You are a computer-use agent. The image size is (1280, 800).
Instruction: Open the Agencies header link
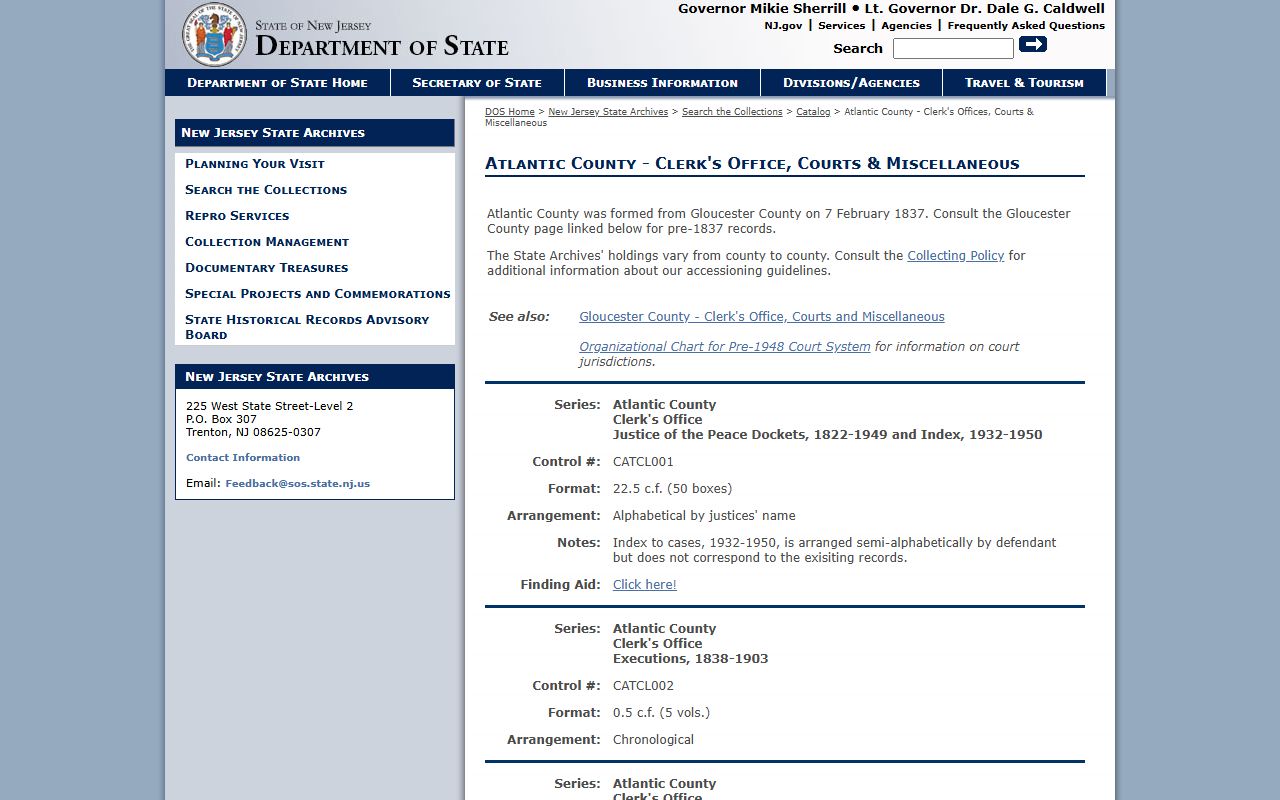pos(906,26)
